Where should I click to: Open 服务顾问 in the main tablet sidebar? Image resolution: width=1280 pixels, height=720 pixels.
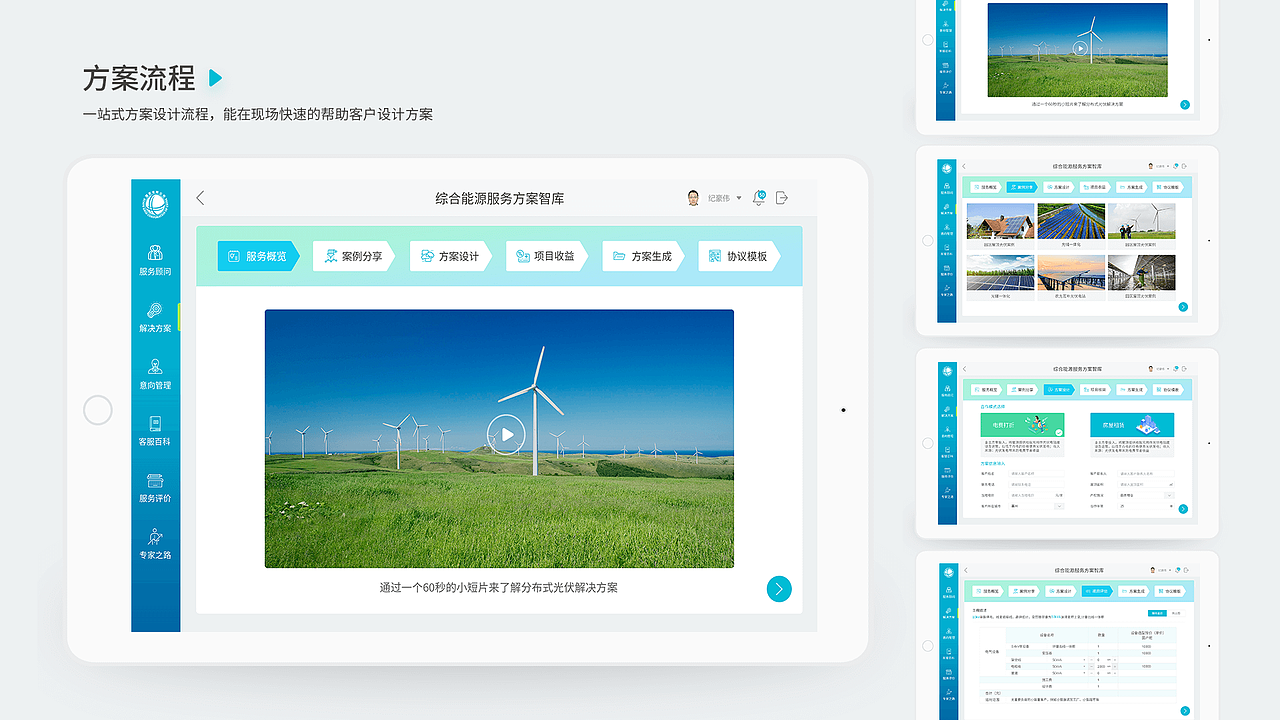(155, 259)
